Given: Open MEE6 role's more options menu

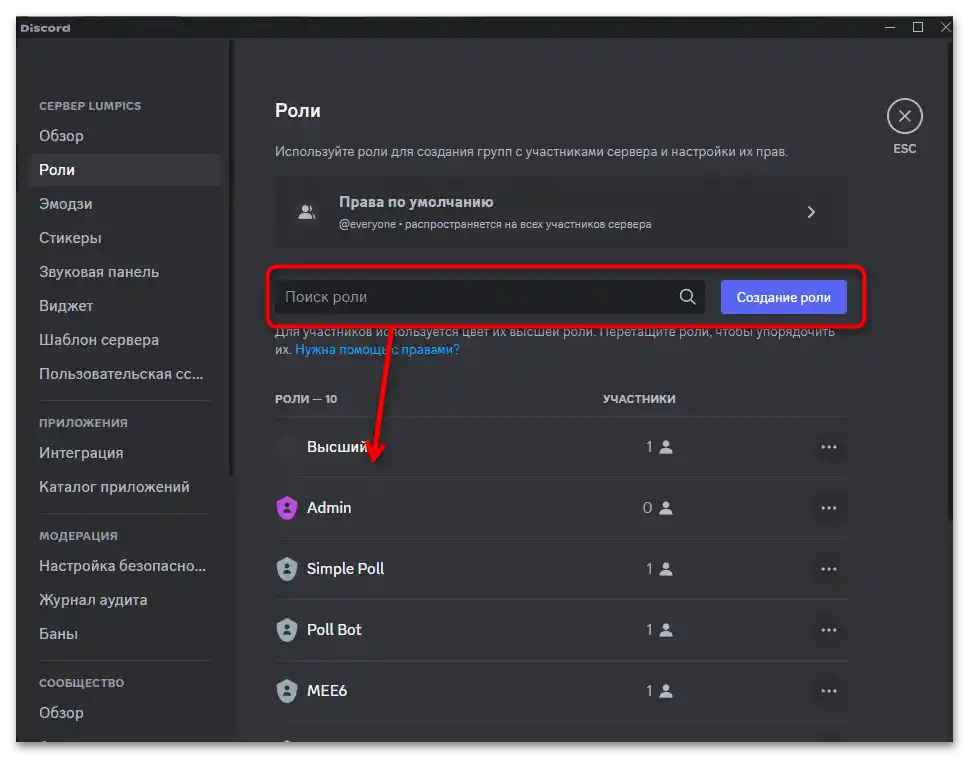Looking at the screenshot, I should pyautogui.click(x=829, y=691).
